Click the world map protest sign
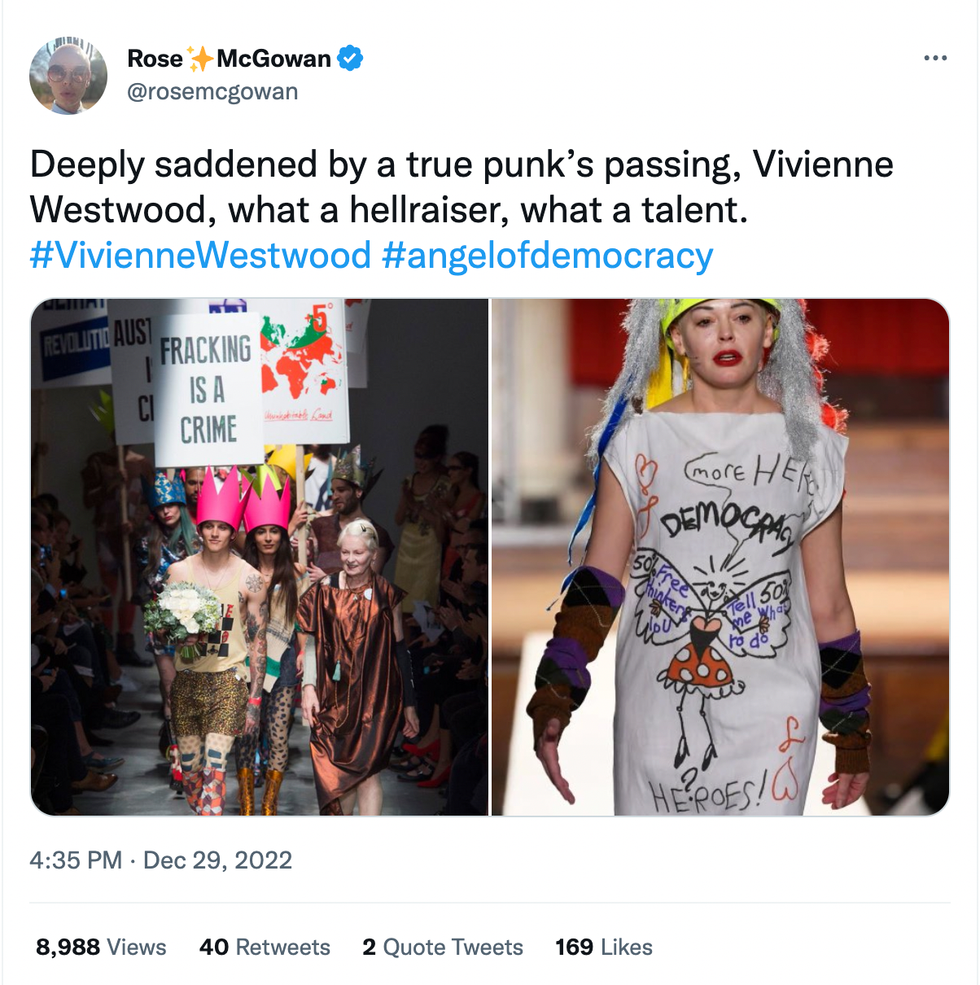The width and height of the screenshot is (980, 985). point(305,371)
